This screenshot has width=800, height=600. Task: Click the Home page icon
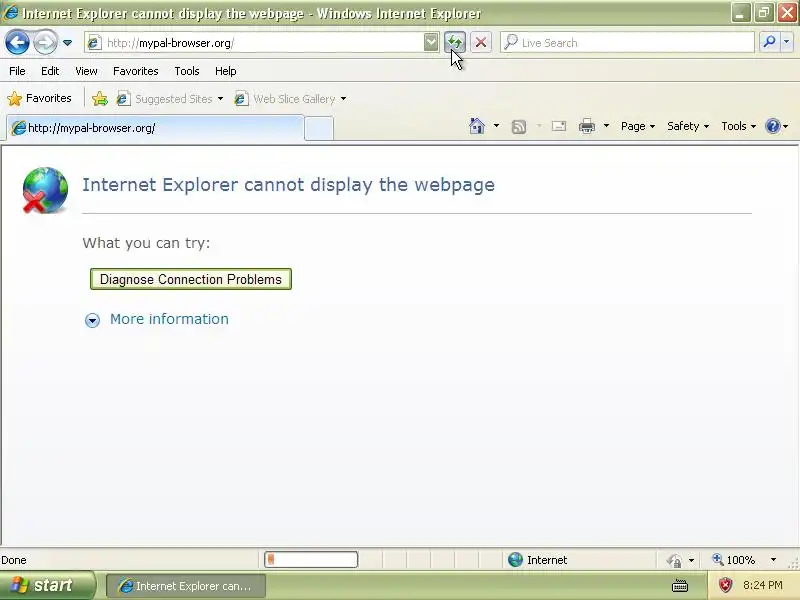(x=477, y=126)
